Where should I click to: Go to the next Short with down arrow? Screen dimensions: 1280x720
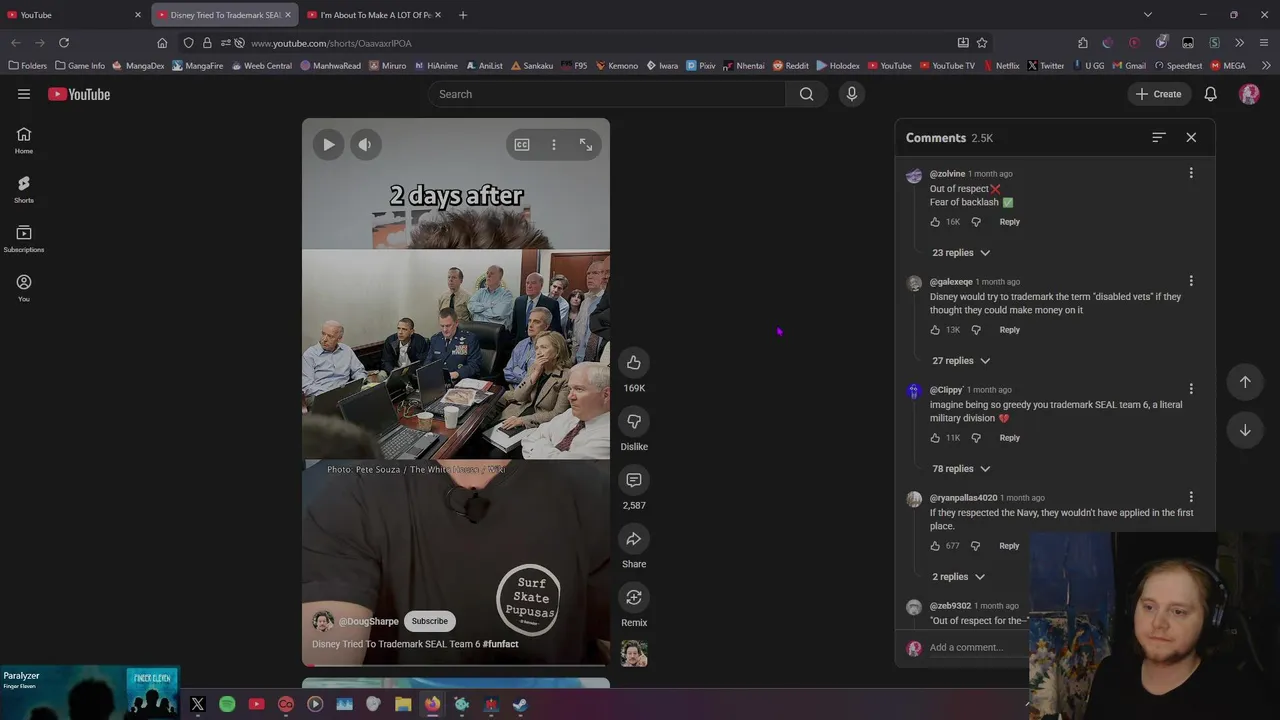pos(1245,430)
